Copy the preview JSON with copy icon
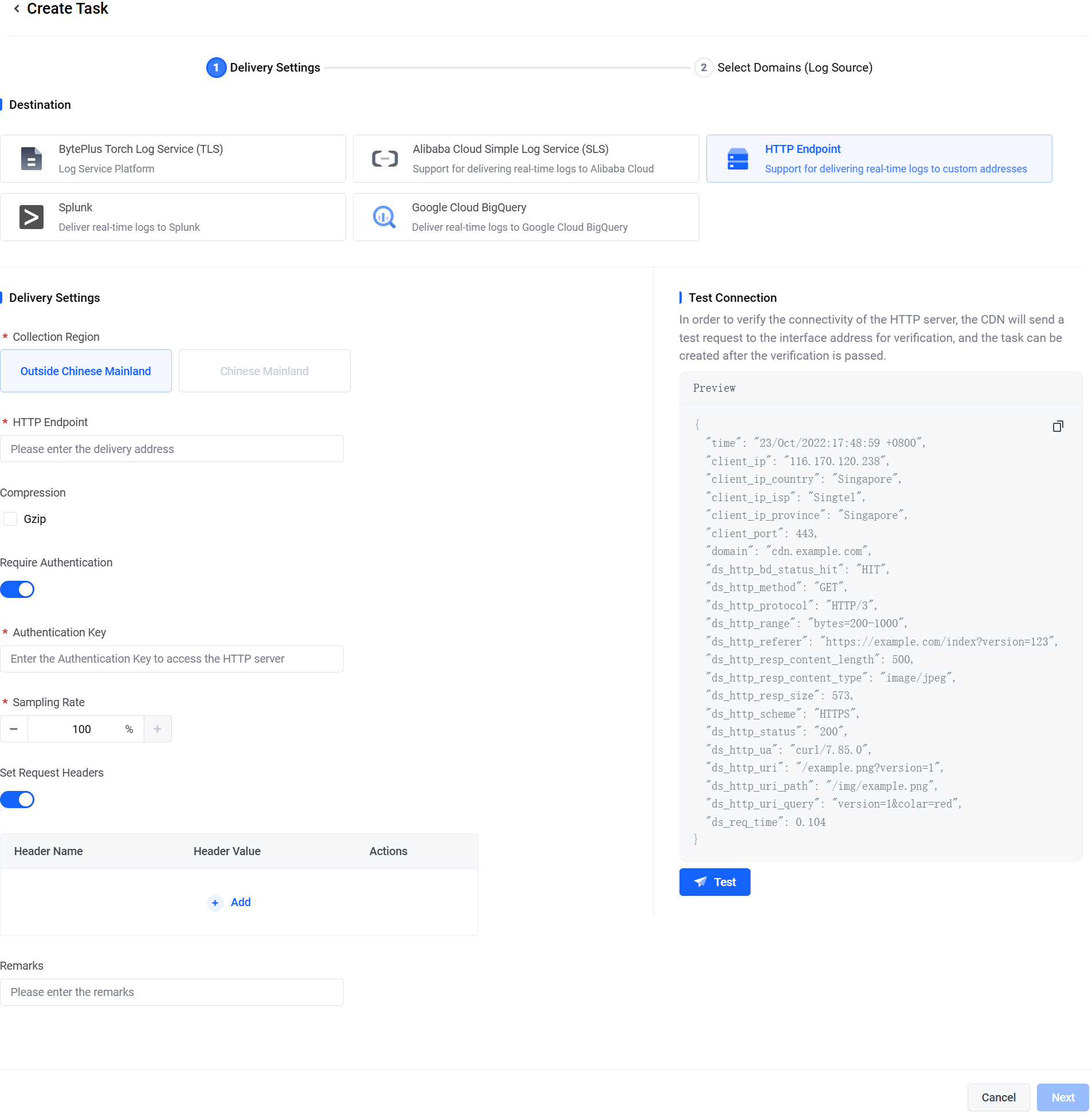 coord(1058,426)
